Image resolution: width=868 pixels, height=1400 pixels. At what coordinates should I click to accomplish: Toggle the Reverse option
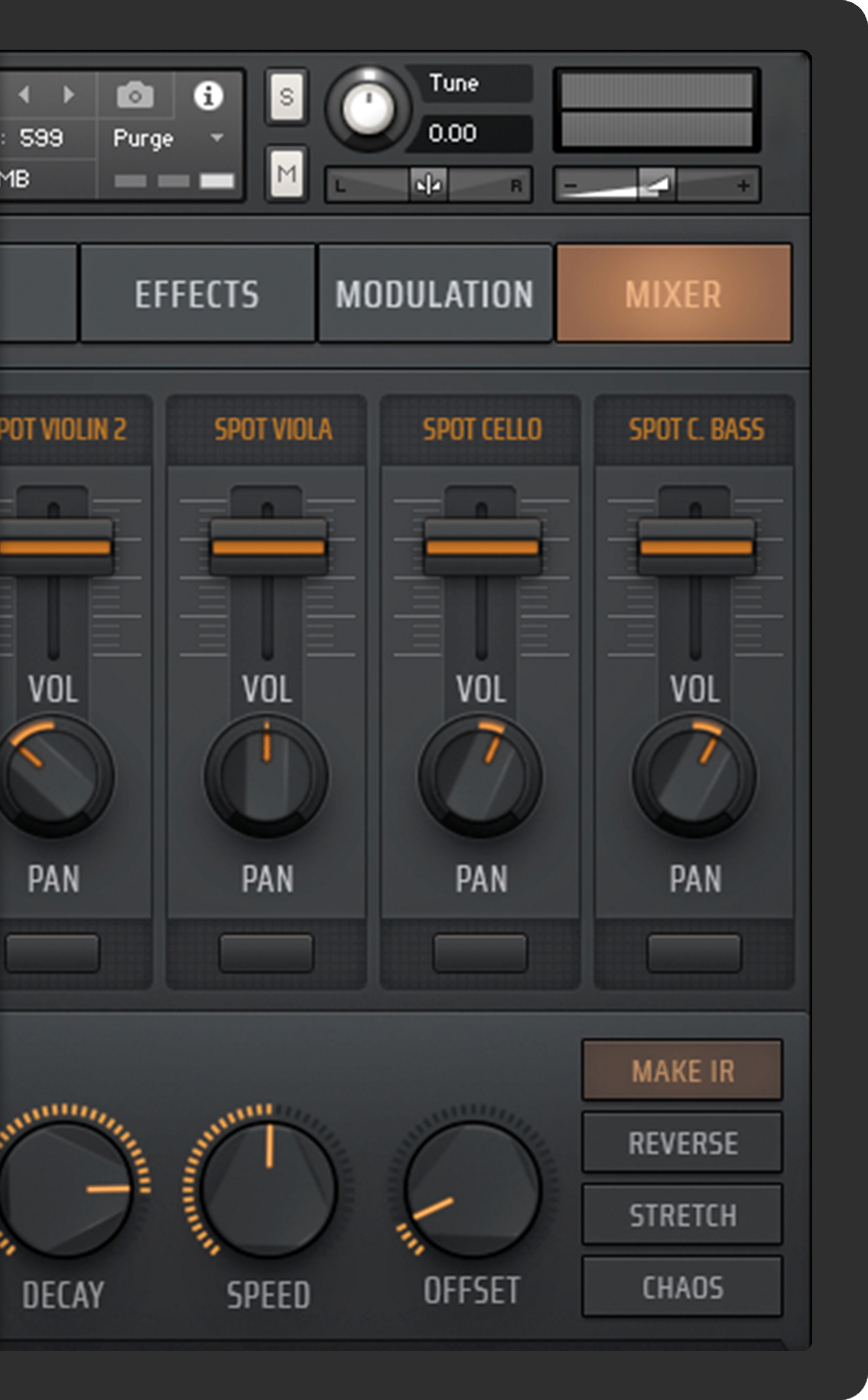[682, 1143]
